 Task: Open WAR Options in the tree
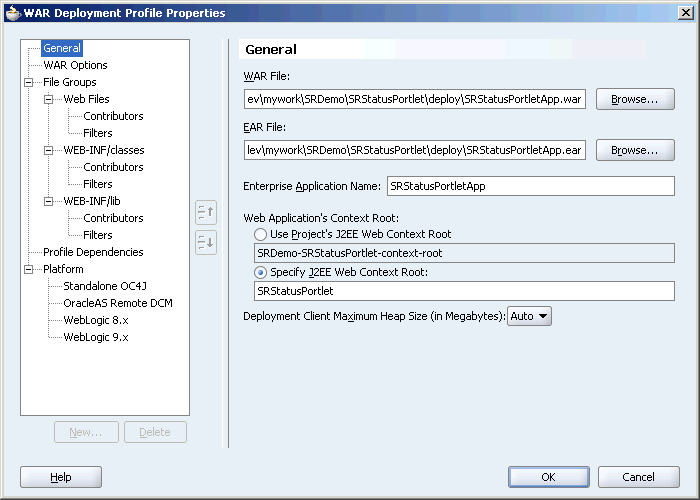pos(75,65)
